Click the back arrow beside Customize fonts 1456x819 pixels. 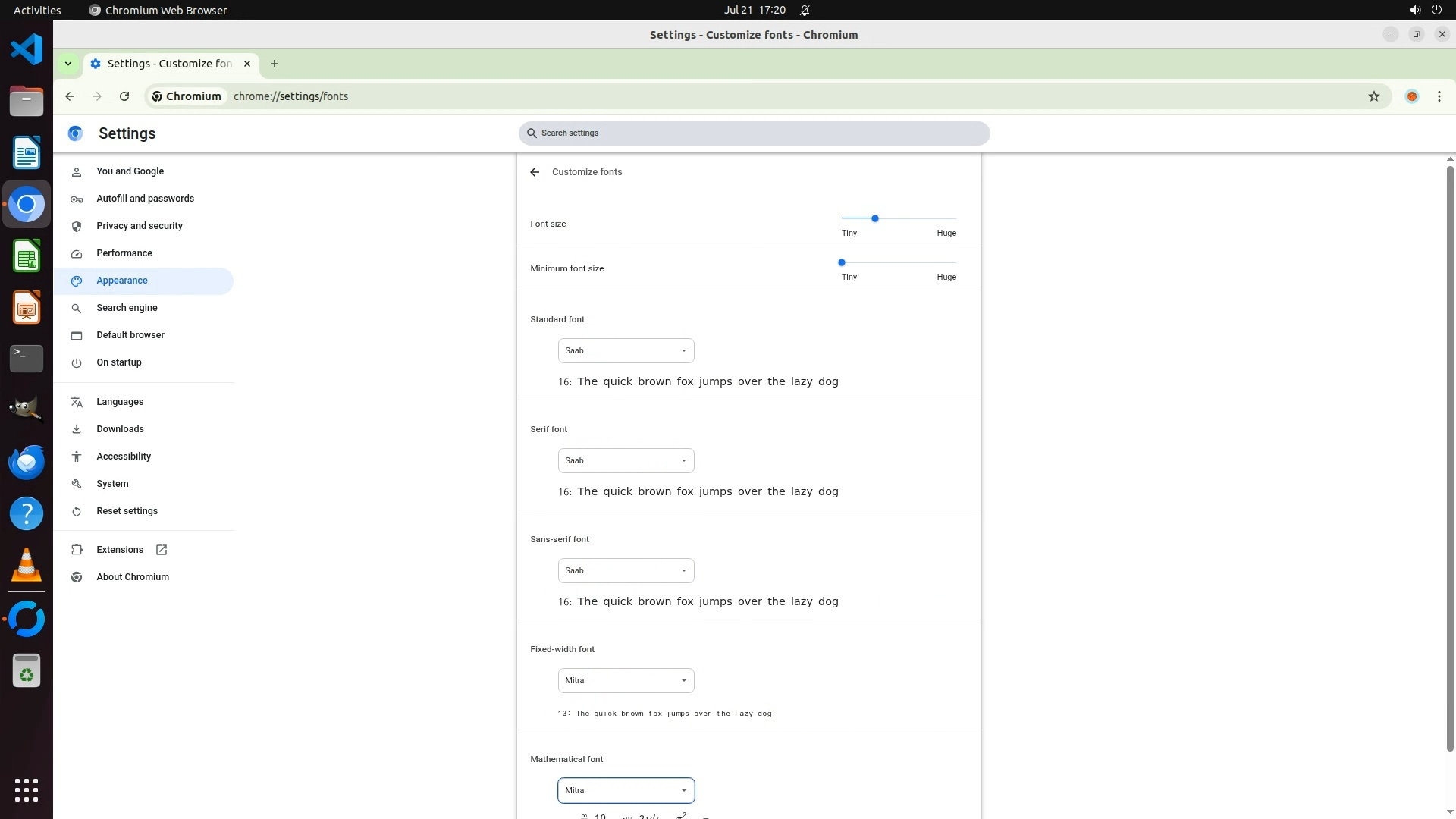pyautogui.click(x=535, y=172)
